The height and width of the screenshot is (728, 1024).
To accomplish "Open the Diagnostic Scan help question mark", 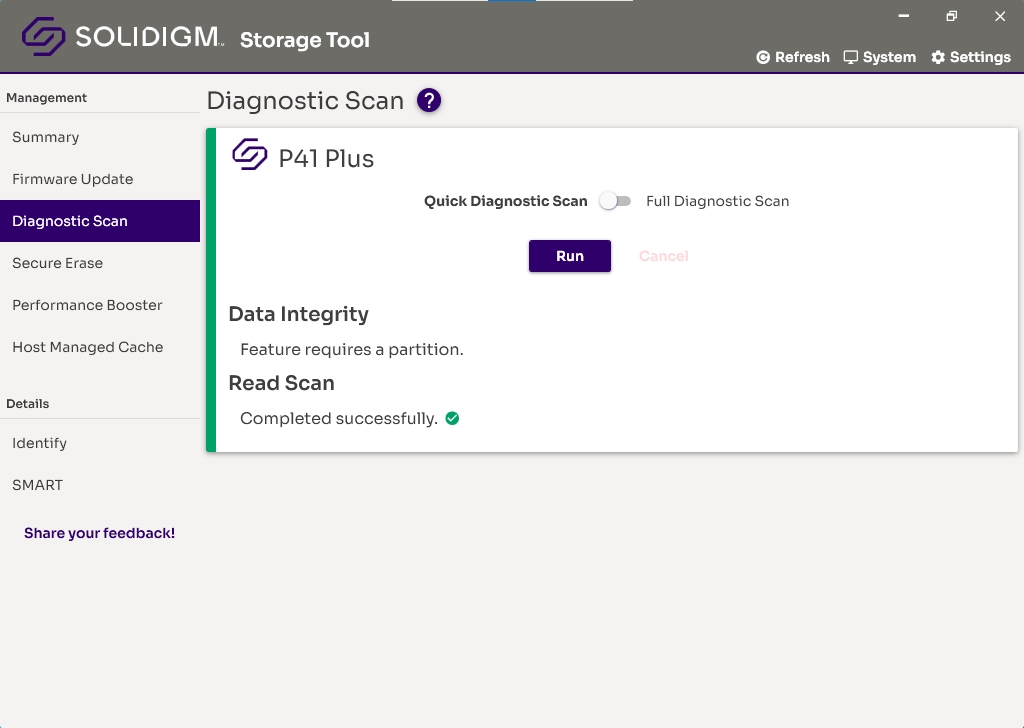I will [429, 101].
